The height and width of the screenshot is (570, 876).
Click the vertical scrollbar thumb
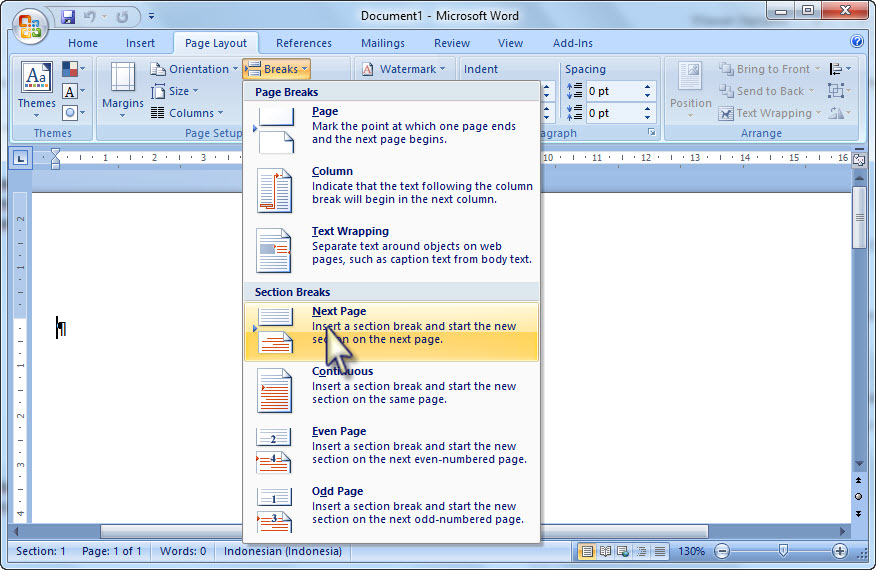point(859,217)
